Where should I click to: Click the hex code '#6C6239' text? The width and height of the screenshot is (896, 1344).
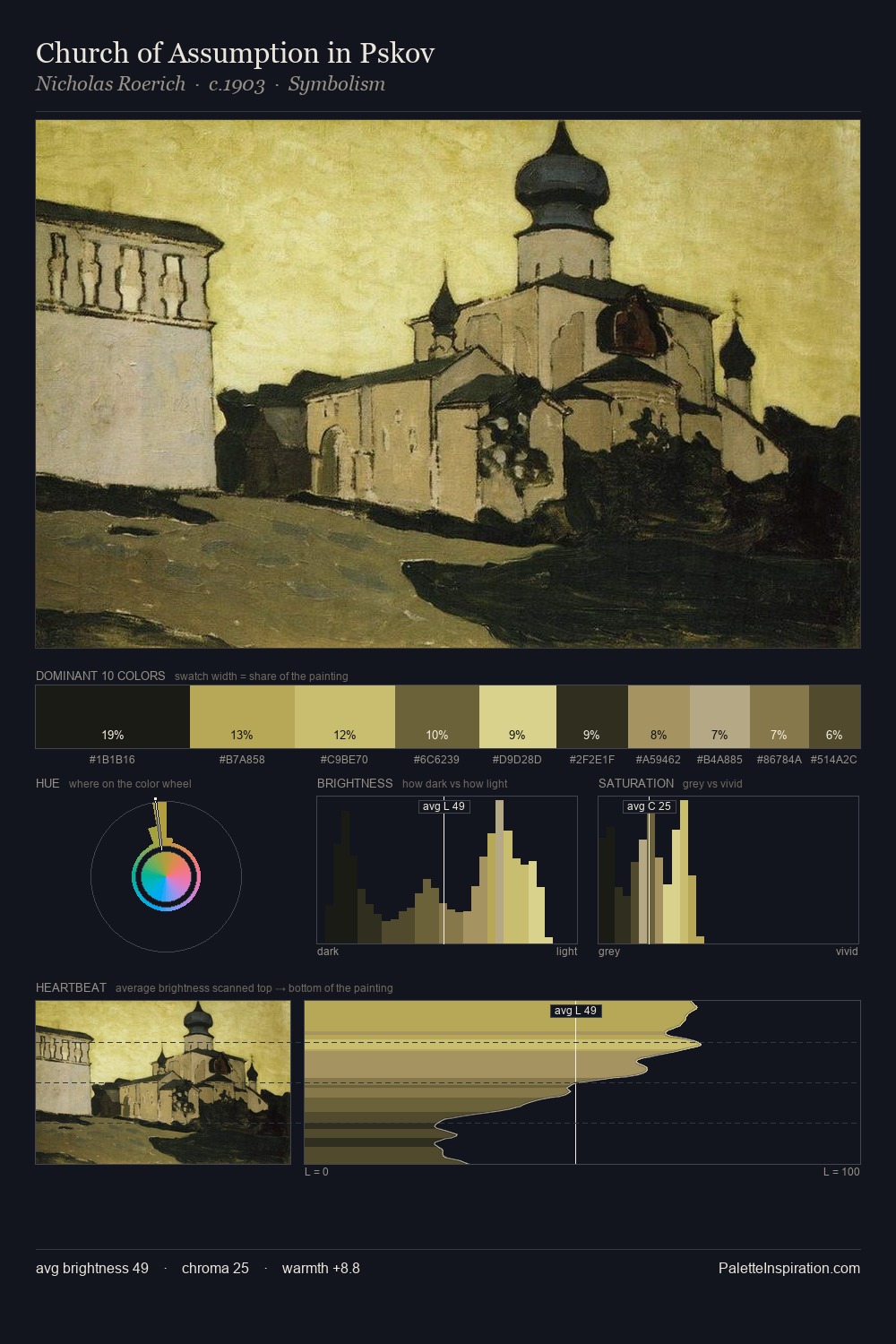(x=436, y=759)
